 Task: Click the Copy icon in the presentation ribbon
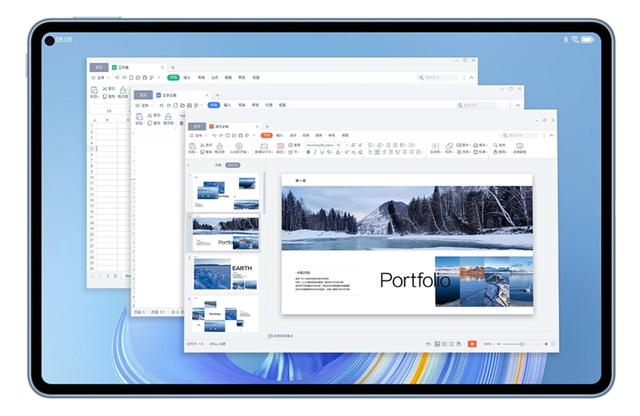(x=203, y=152)
